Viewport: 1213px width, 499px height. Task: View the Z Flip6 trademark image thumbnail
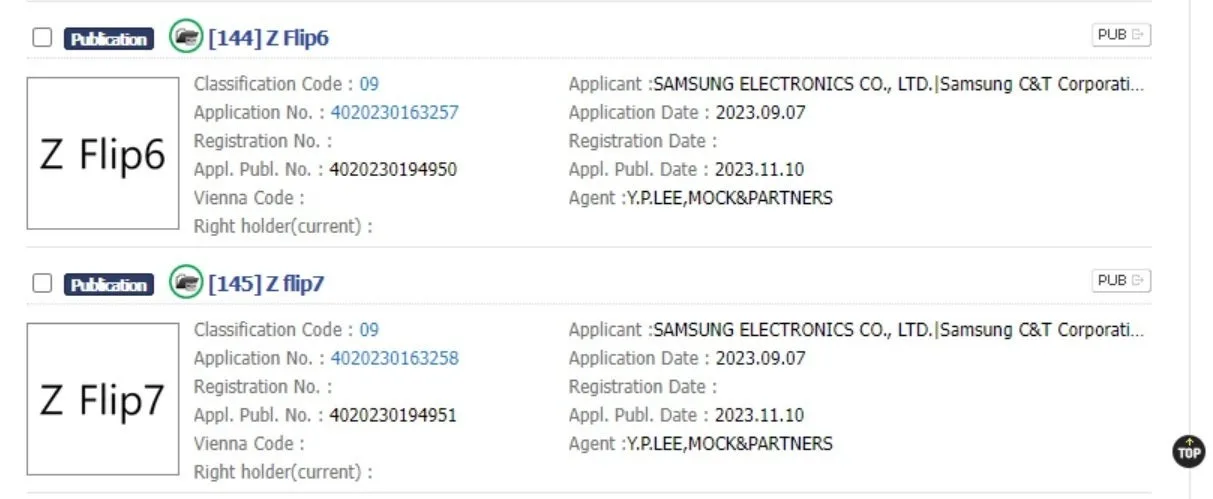coord(102,153)
